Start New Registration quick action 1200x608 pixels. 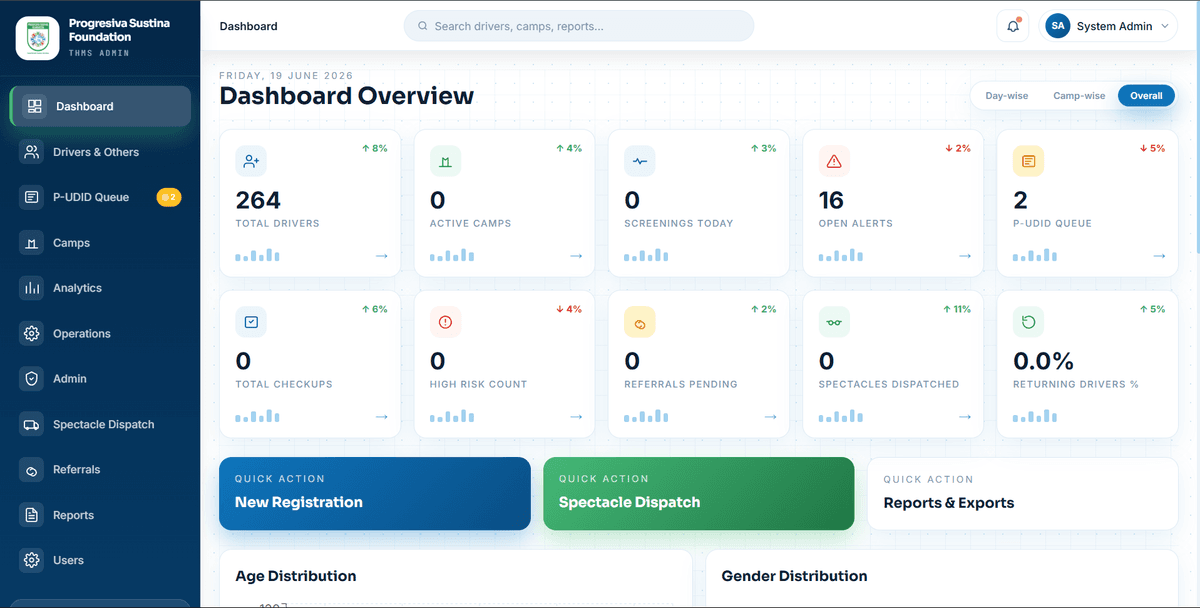(x=375, y=493)
